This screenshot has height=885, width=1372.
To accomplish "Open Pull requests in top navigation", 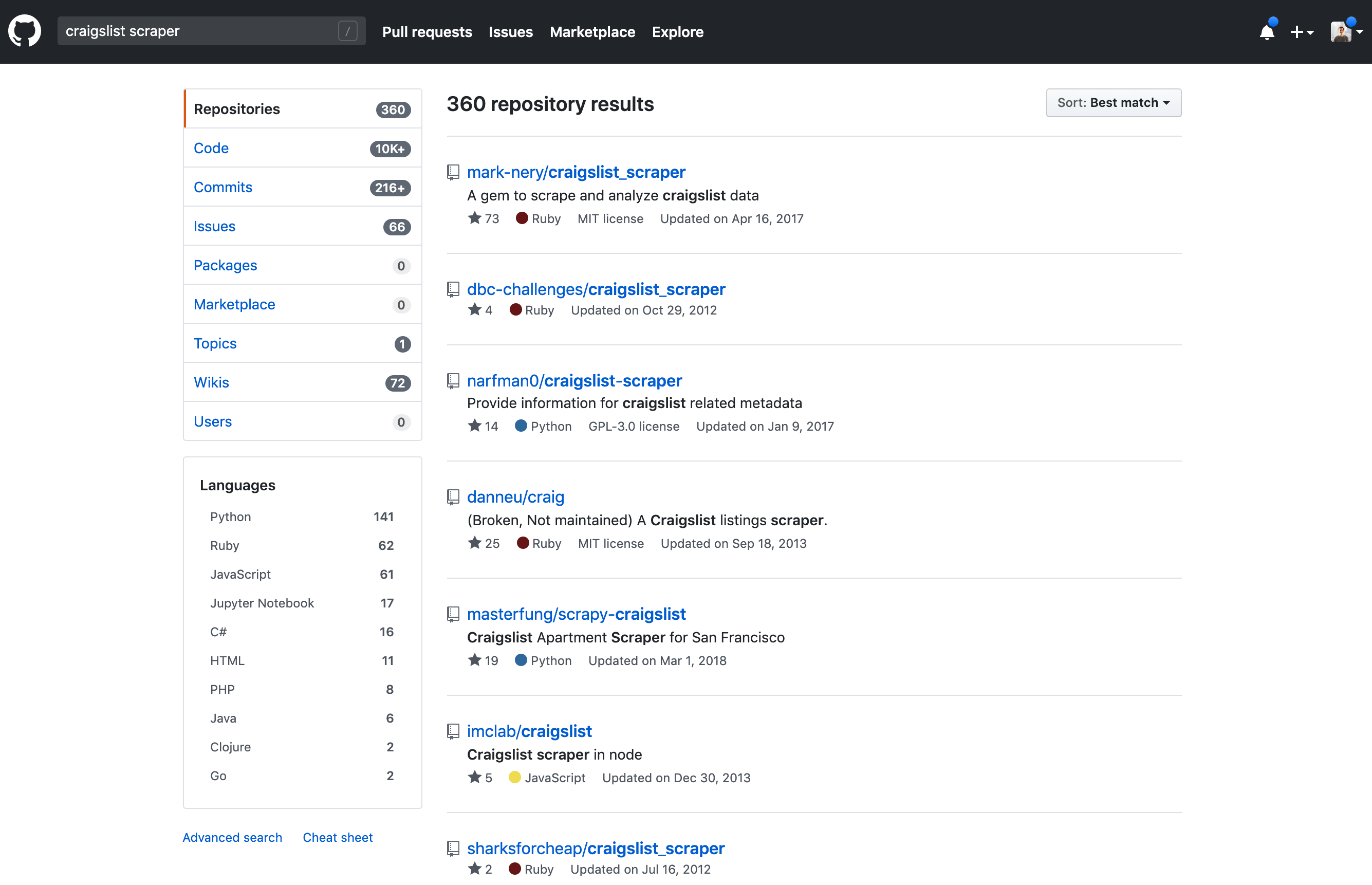I will click(427, 32).
